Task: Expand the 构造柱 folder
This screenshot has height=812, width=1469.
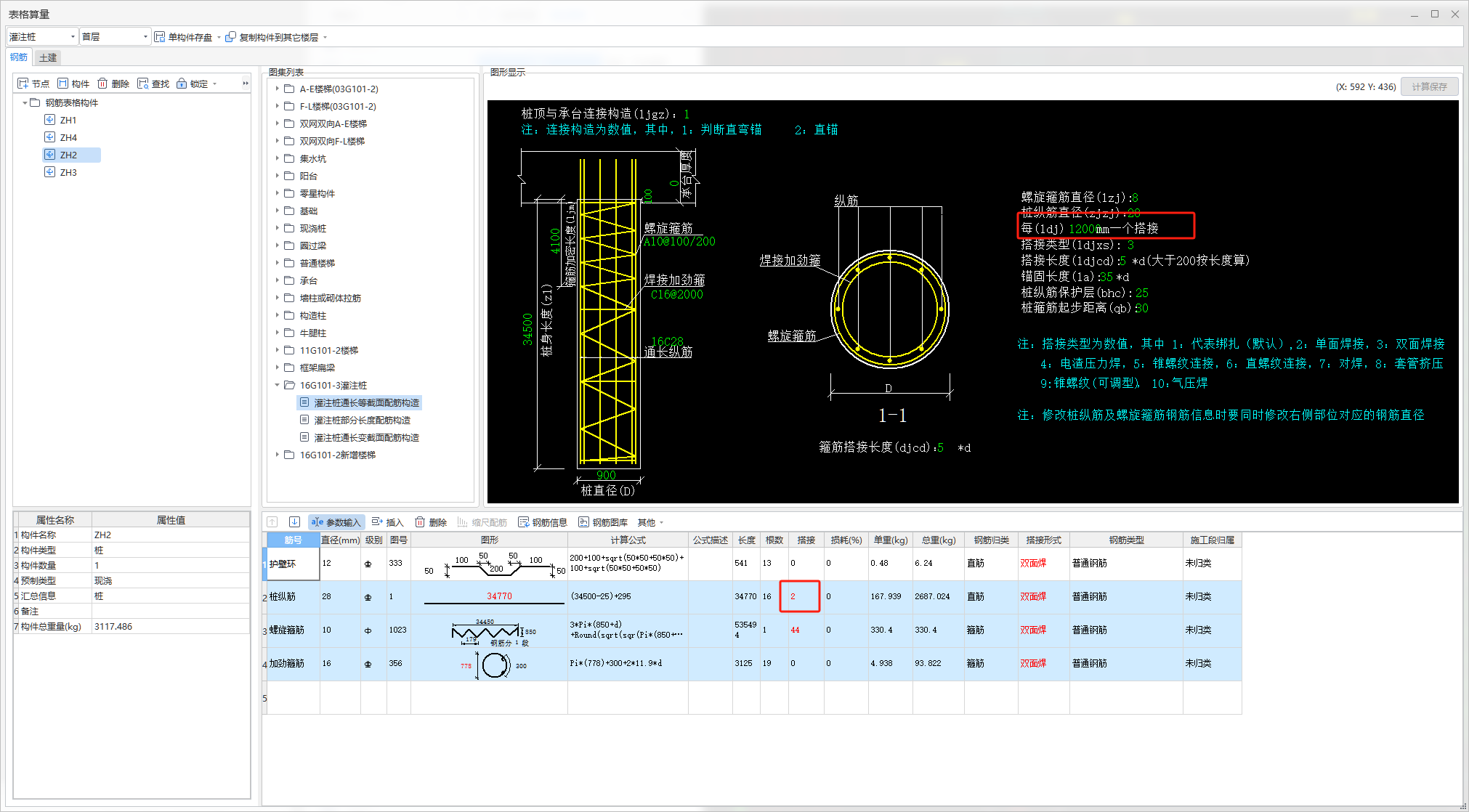Action: [x=277, y=315]
